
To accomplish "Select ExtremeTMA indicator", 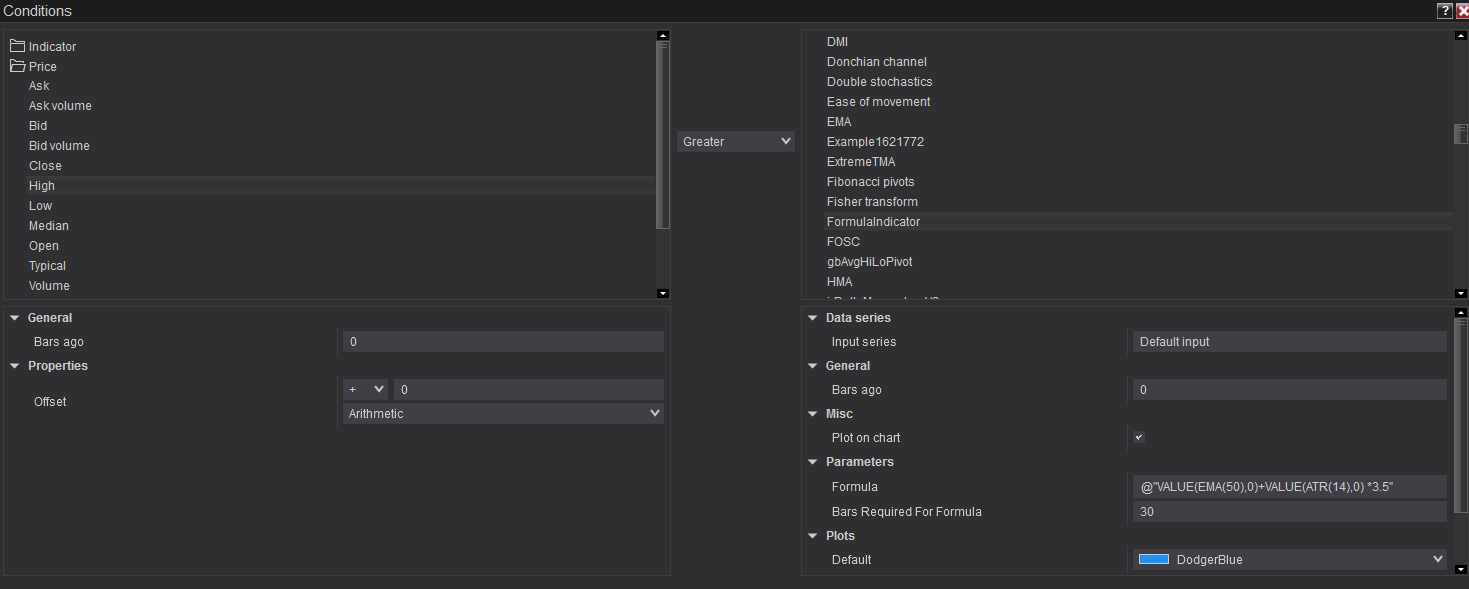I will pos(861,162).
